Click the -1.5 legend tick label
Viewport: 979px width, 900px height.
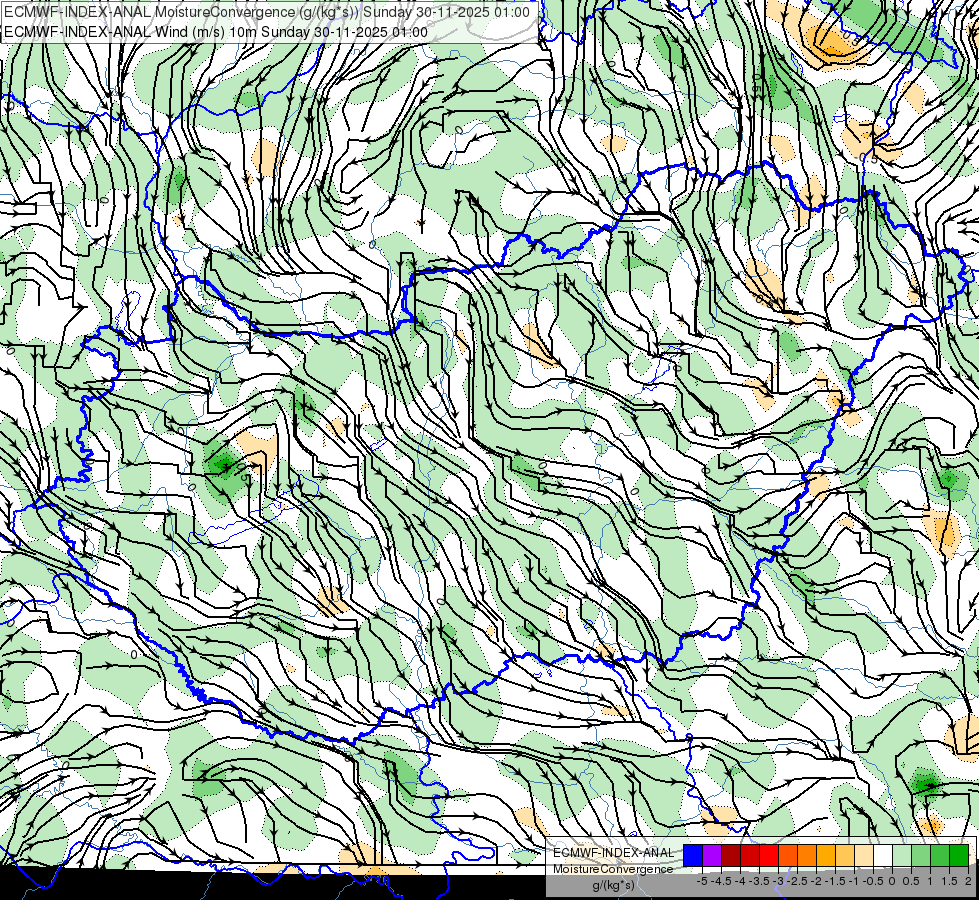(x=835, y=881)
